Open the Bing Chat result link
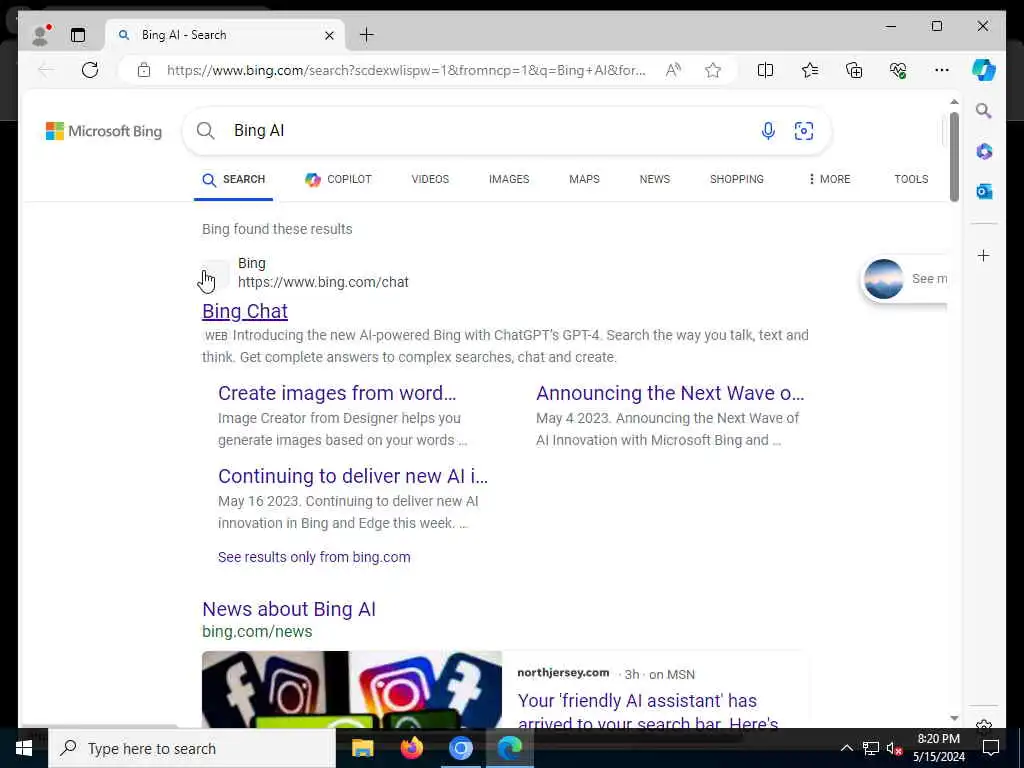The height and width of the screenshot is (768, 1024). coord(245,312)
